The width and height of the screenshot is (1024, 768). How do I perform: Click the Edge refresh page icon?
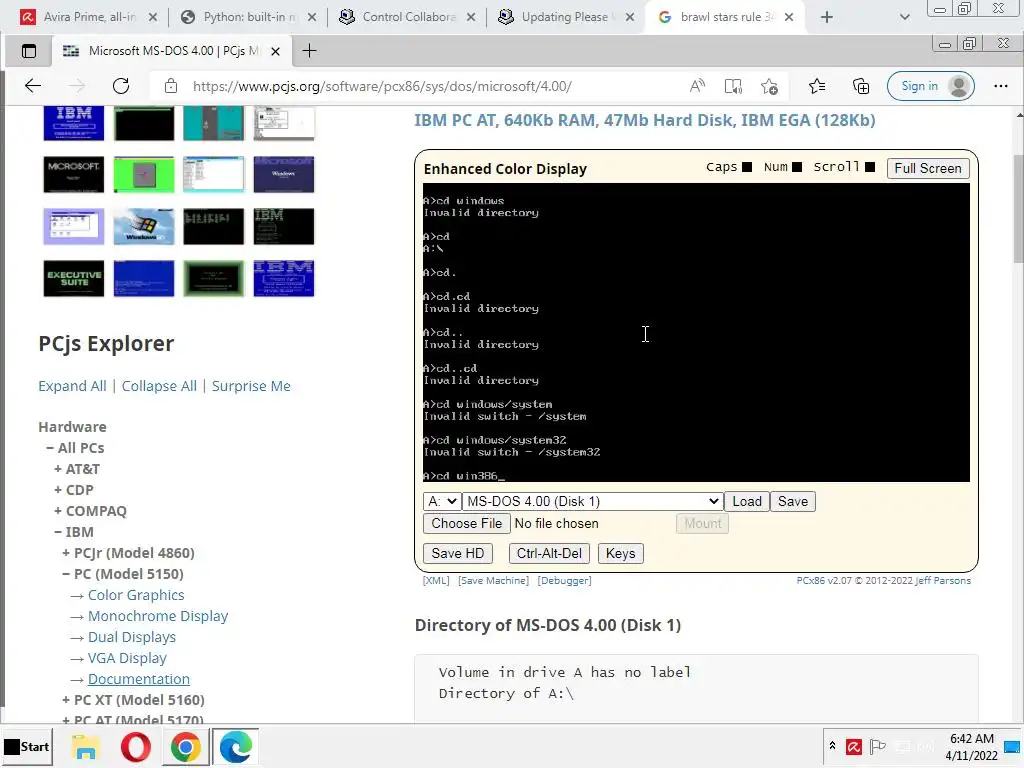pyautogui.click(x=121, y=86)
